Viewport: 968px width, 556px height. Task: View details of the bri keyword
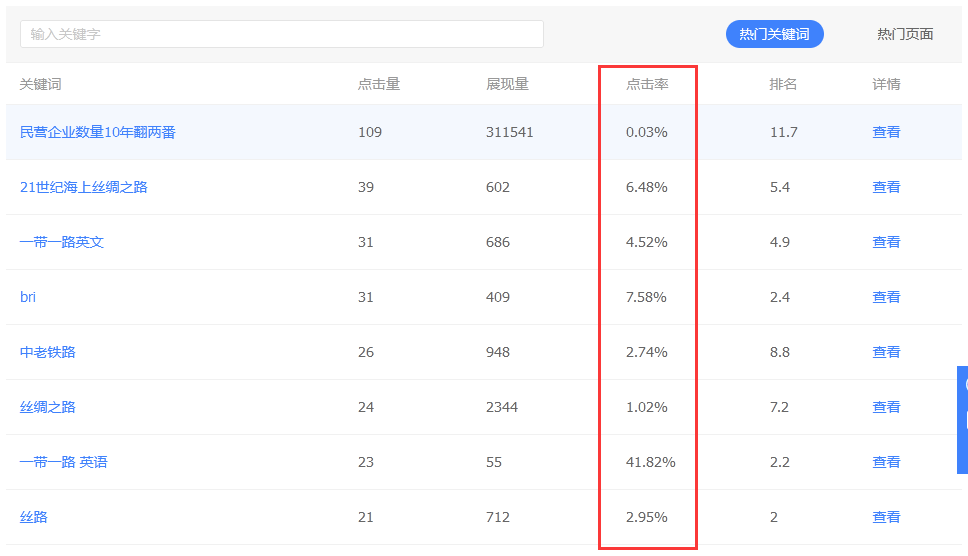click(886, 297)
